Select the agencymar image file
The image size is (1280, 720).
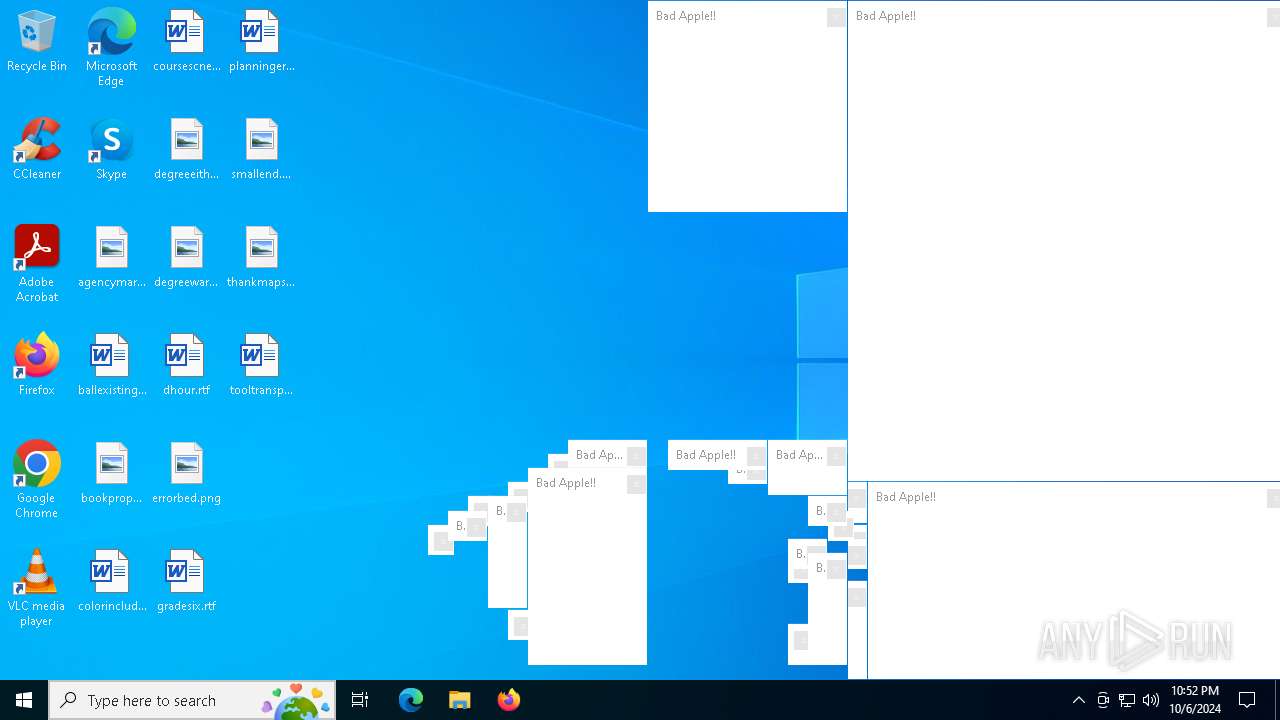[x=111, y=258]
